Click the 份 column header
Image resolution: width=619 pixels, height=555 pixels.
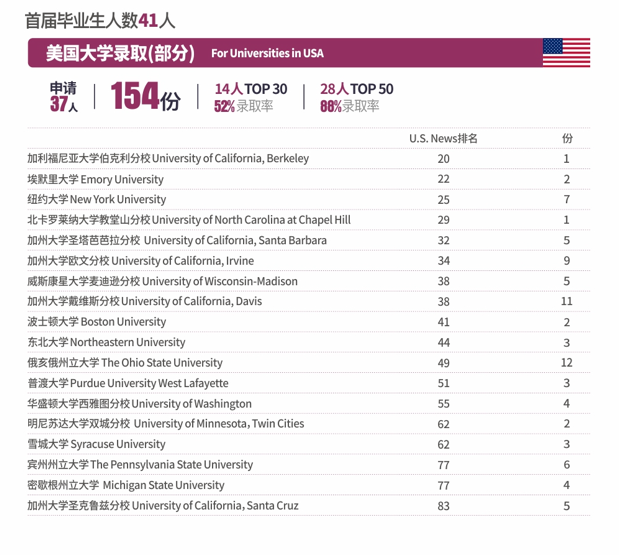pyautogui.click(x=567, y=139)
